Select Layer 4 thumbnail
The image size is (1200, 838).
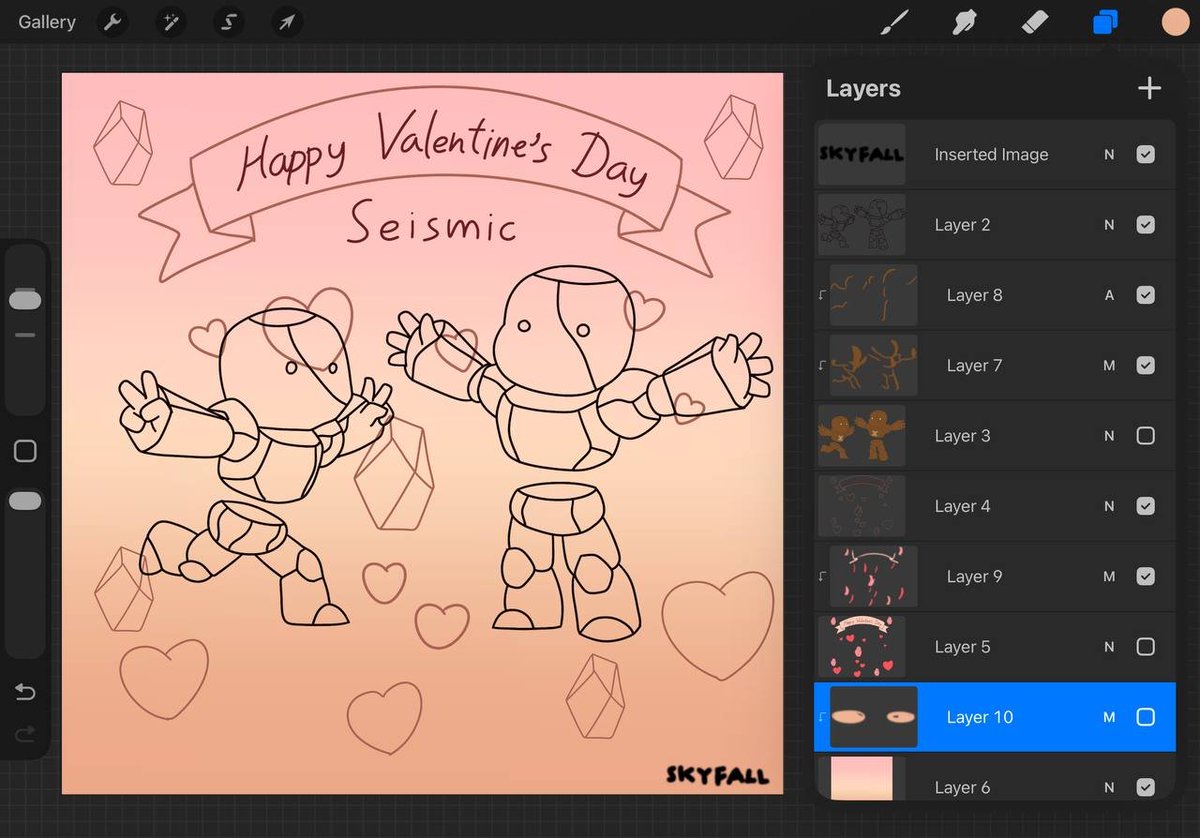click(x=862, y=506)
